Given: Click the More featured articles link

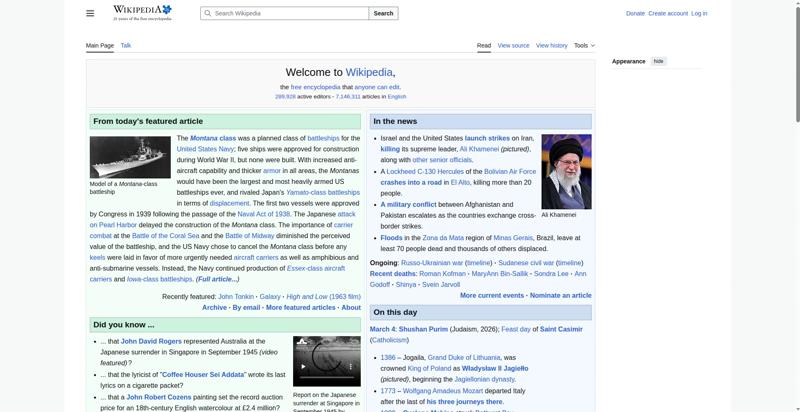Looking at the screenshot, I should point(300,308).
